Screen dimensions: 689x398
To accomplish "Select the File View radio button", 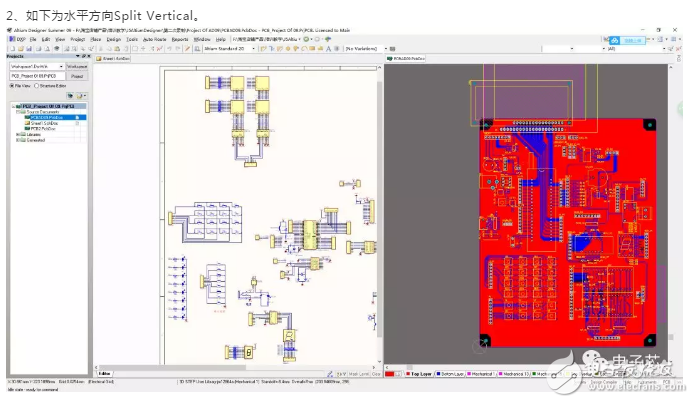I will click(12, 86).
